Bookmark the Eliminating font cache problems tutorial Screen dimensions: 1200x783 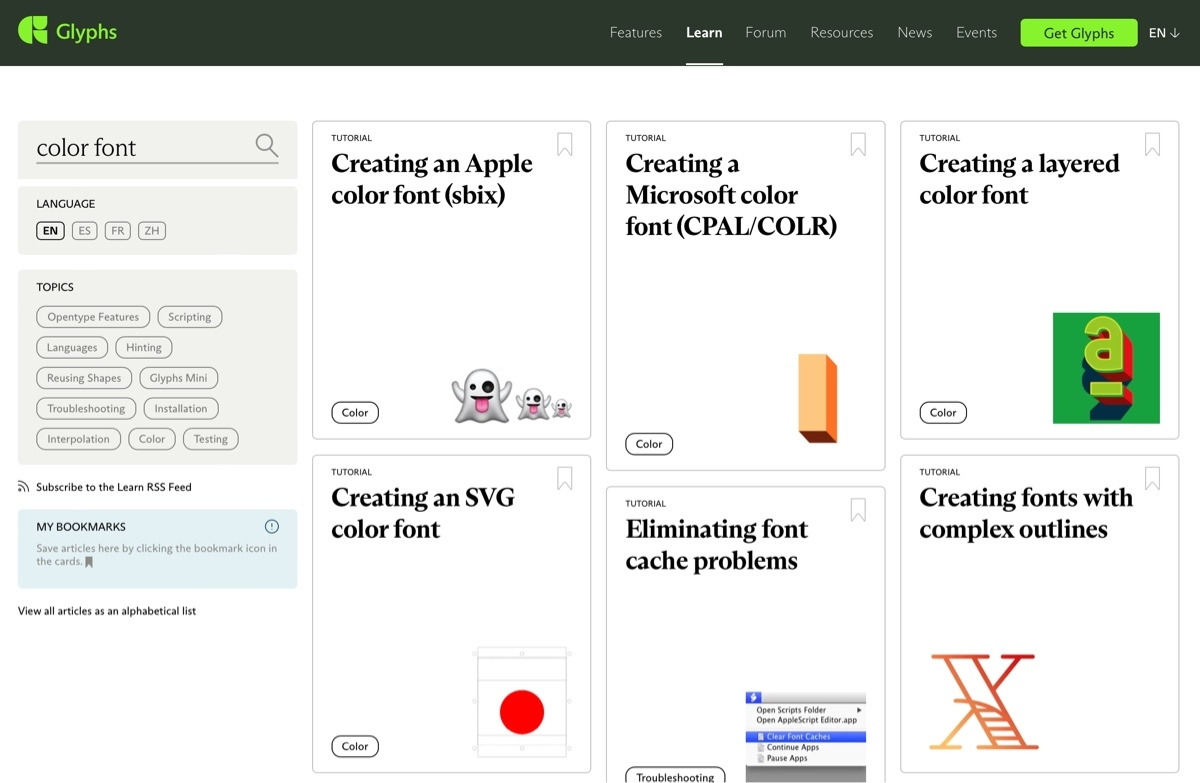coord(858,510)
